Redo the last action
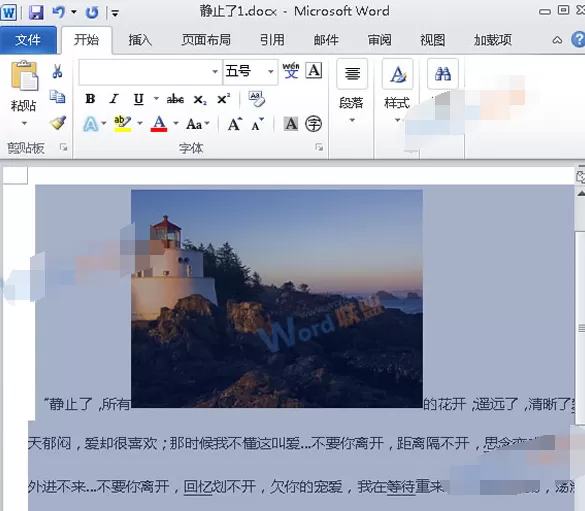 tap(92, 13)
